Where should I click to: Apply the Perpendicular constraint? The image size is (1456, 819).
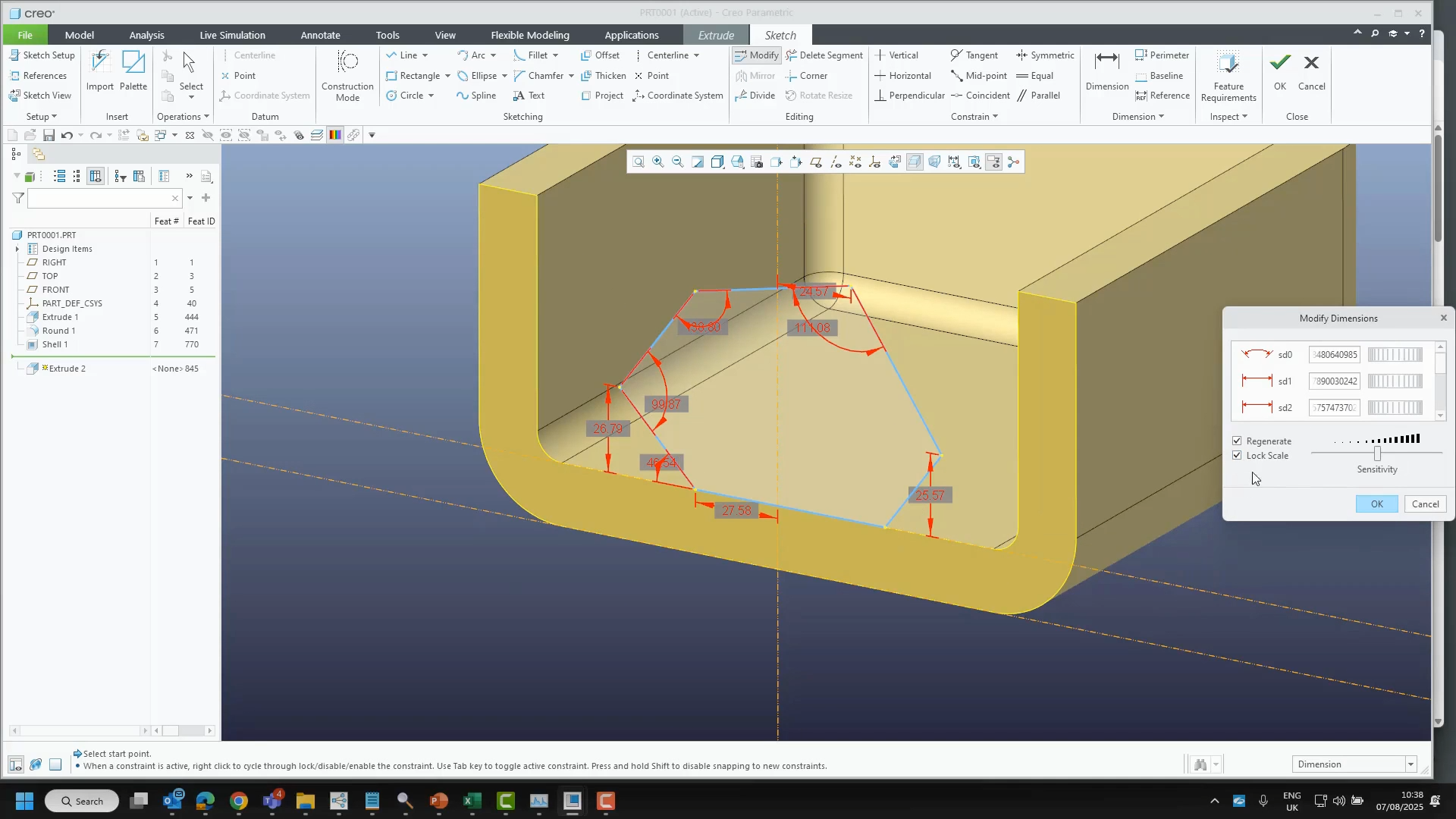909,96
